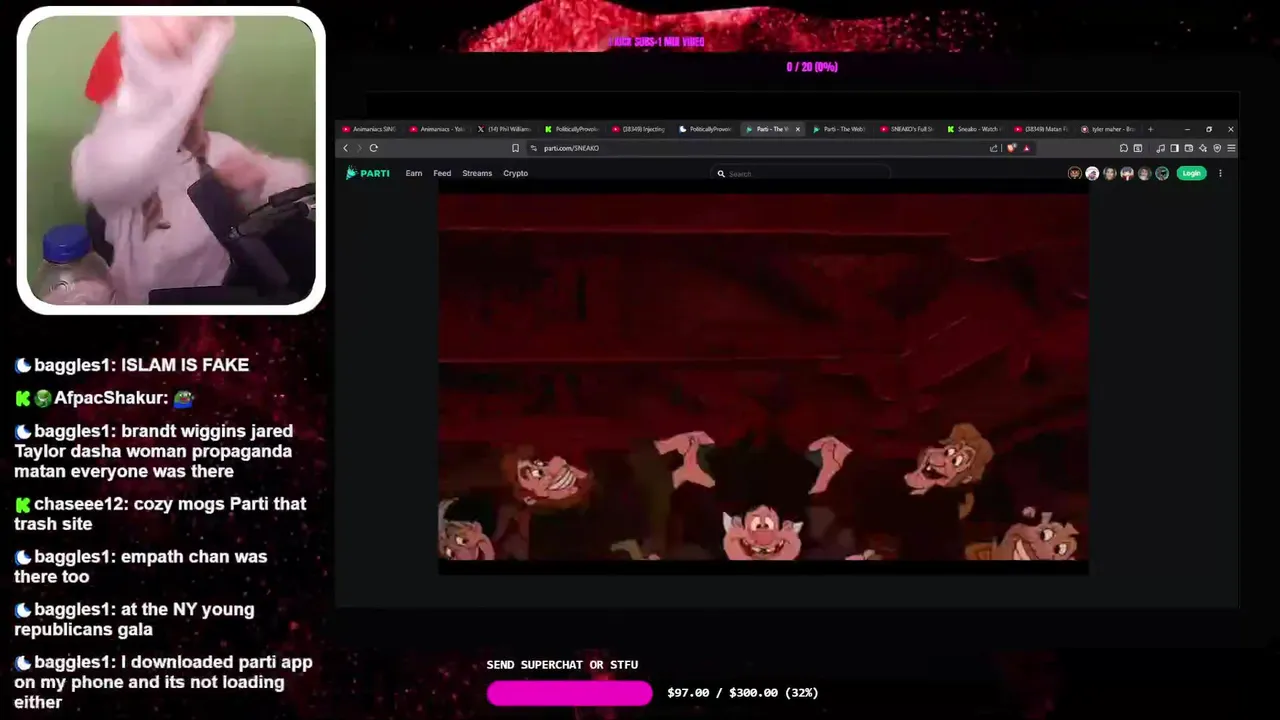Open the Feed page on Parti
This screenshot has height=720, width=1280.
tap(442, 173)
